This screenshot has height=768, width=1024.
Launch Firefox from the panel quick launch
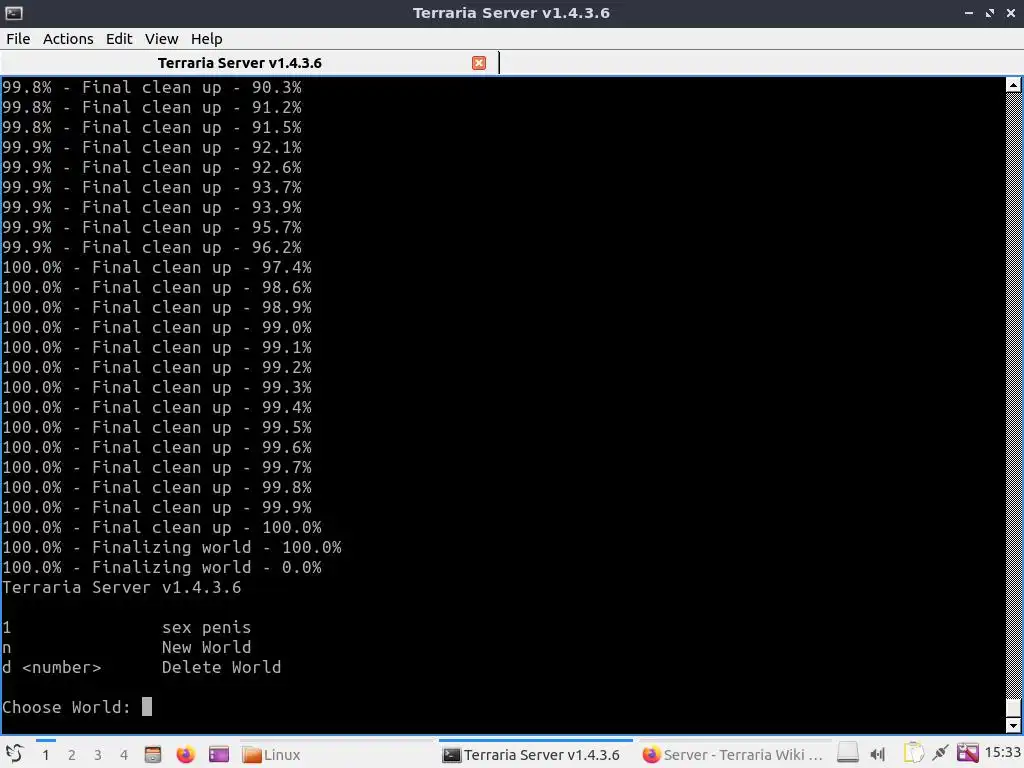[x=185, y=754]
